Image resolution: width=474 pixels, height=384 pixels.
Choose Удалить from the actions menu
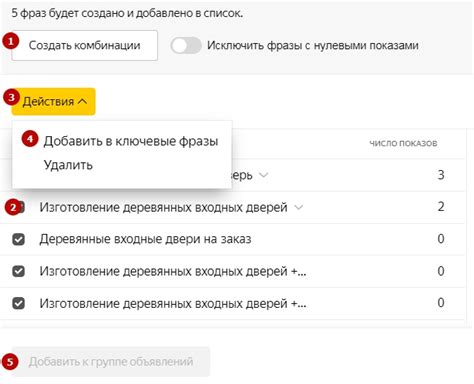point(68,165)
